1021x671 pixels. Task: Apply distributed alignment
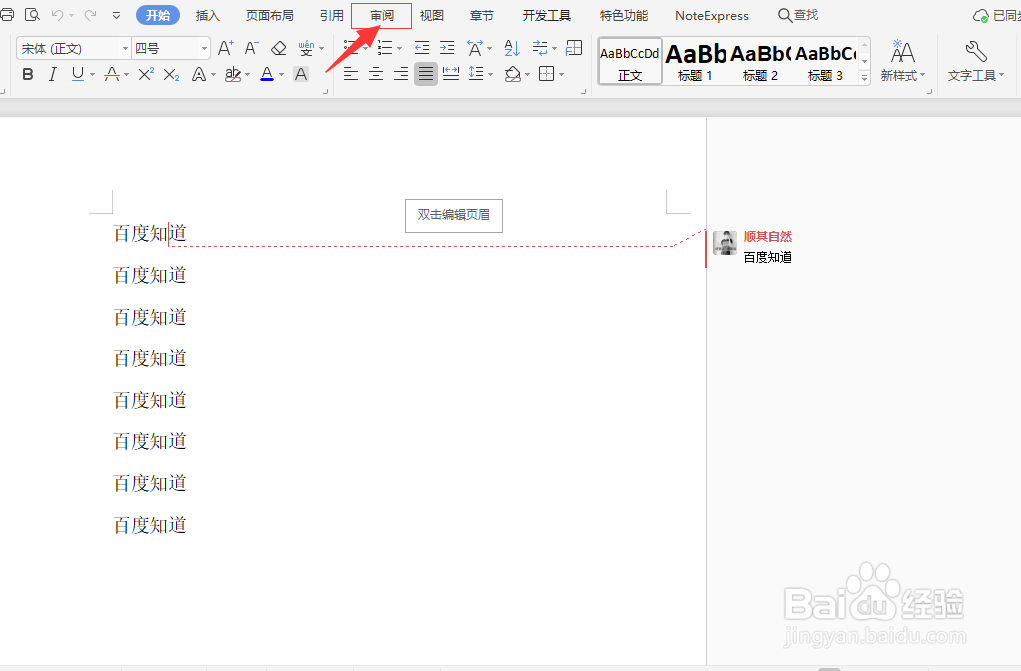[x=451, y=74]
